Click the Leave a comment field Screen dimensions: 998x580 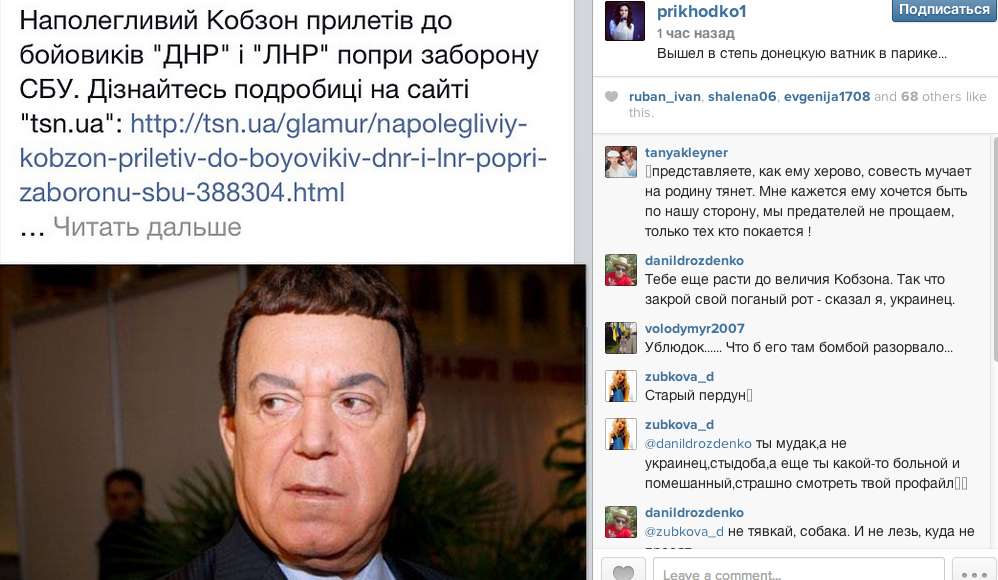click(798, 570)
